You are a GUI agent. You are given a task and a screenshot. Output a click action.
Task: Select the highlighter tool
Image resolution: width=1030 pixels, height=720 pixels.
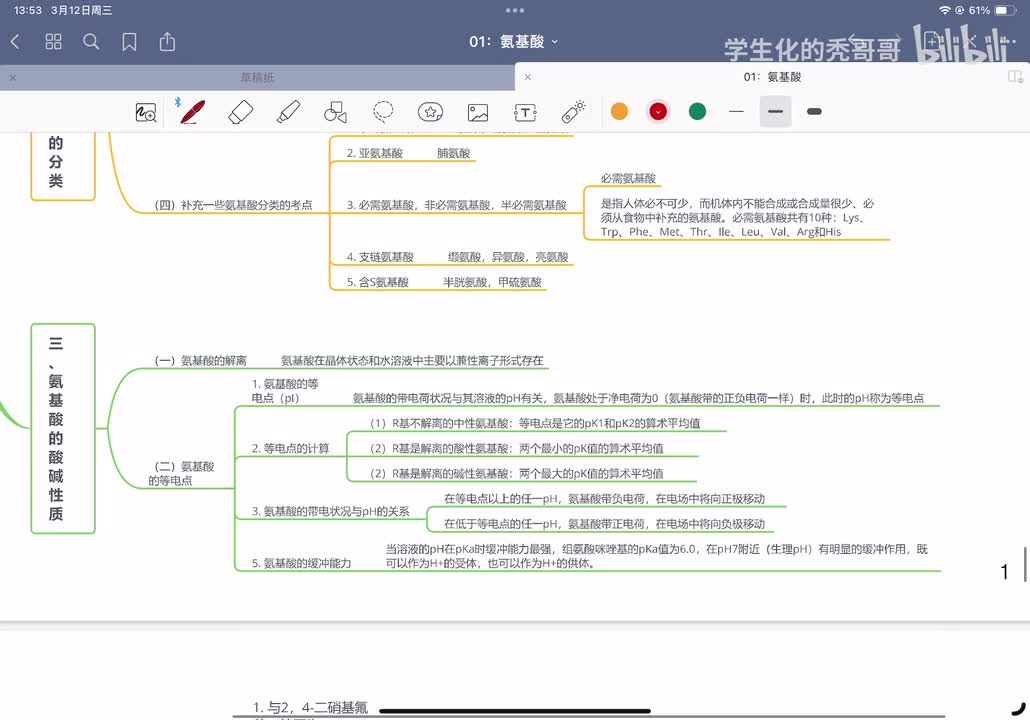pyautogui.click(x=288, y=112)
